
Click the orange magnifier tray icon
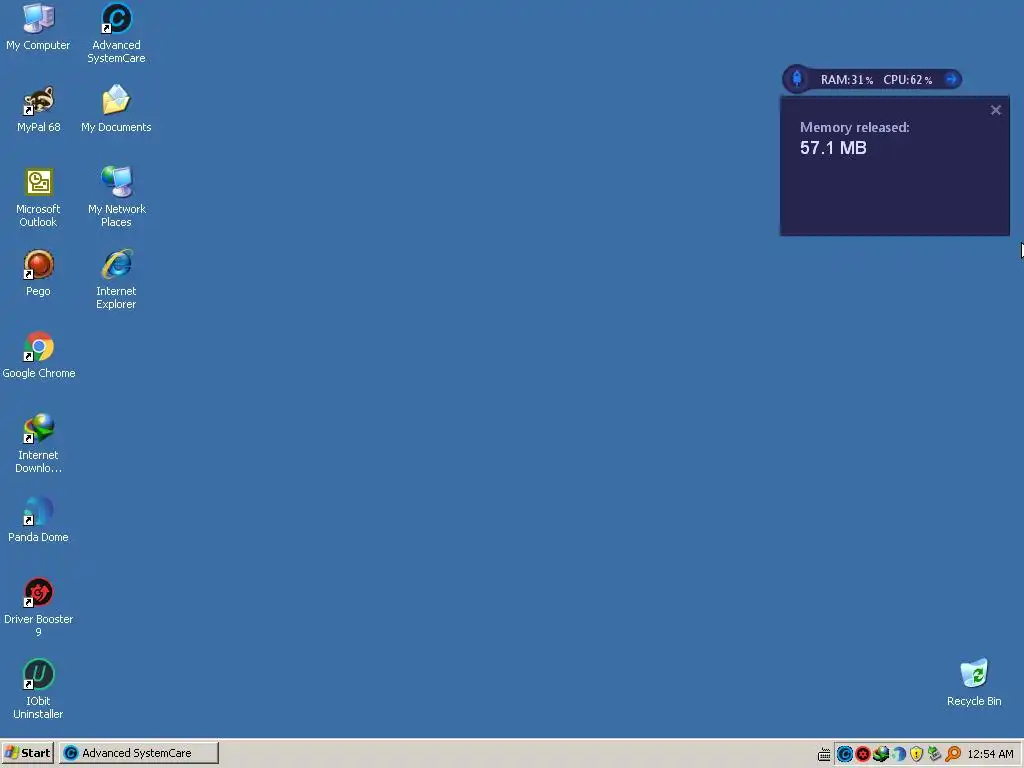click(x=953, y=754)
